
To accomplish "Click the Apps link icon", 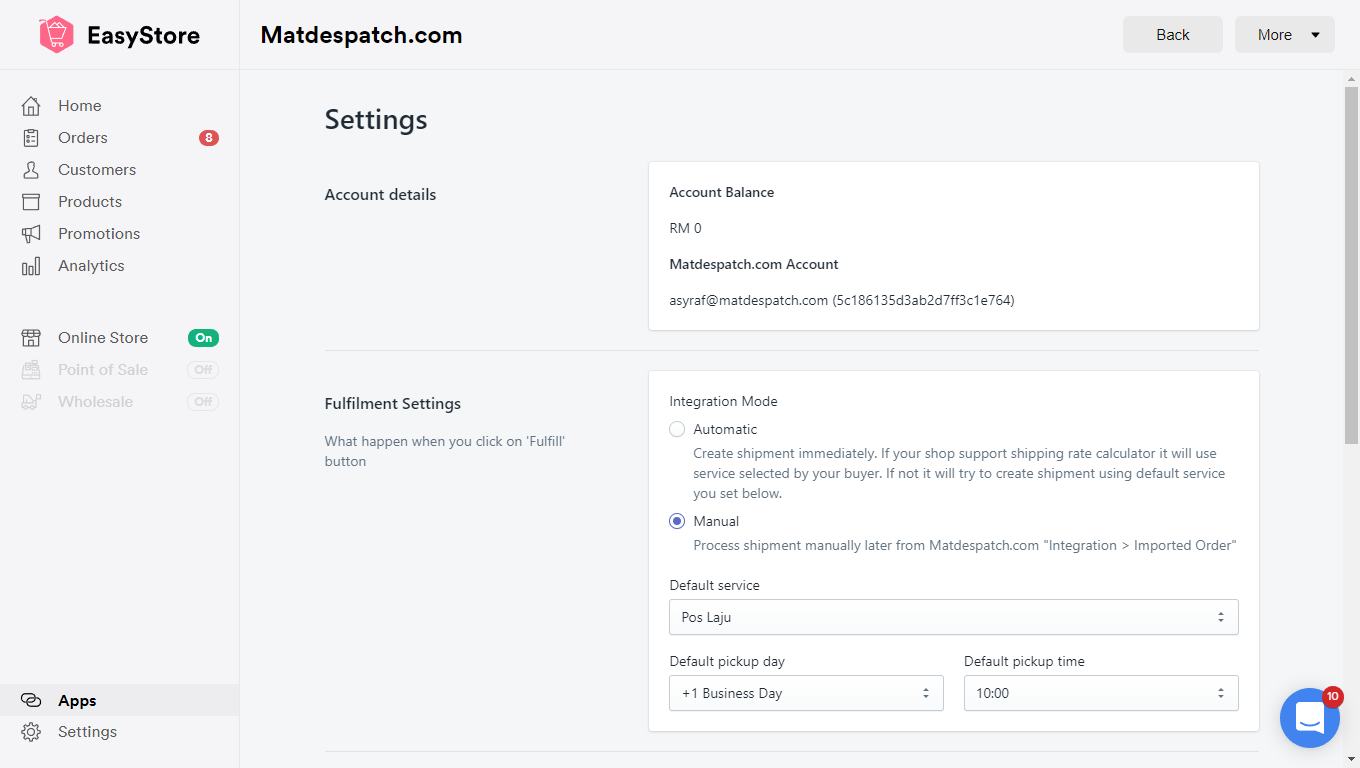I will 32,700.
